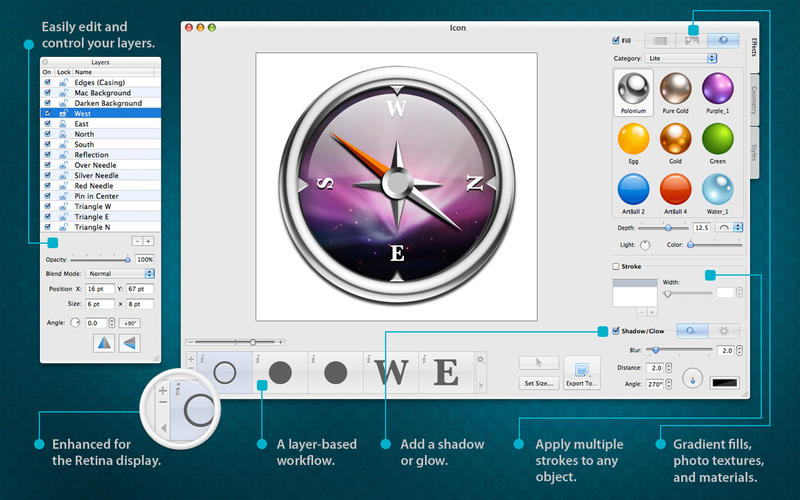Switch to the glow mode icon
The width and height of the screenshot is (800, 500).
[x=722, y=331]
